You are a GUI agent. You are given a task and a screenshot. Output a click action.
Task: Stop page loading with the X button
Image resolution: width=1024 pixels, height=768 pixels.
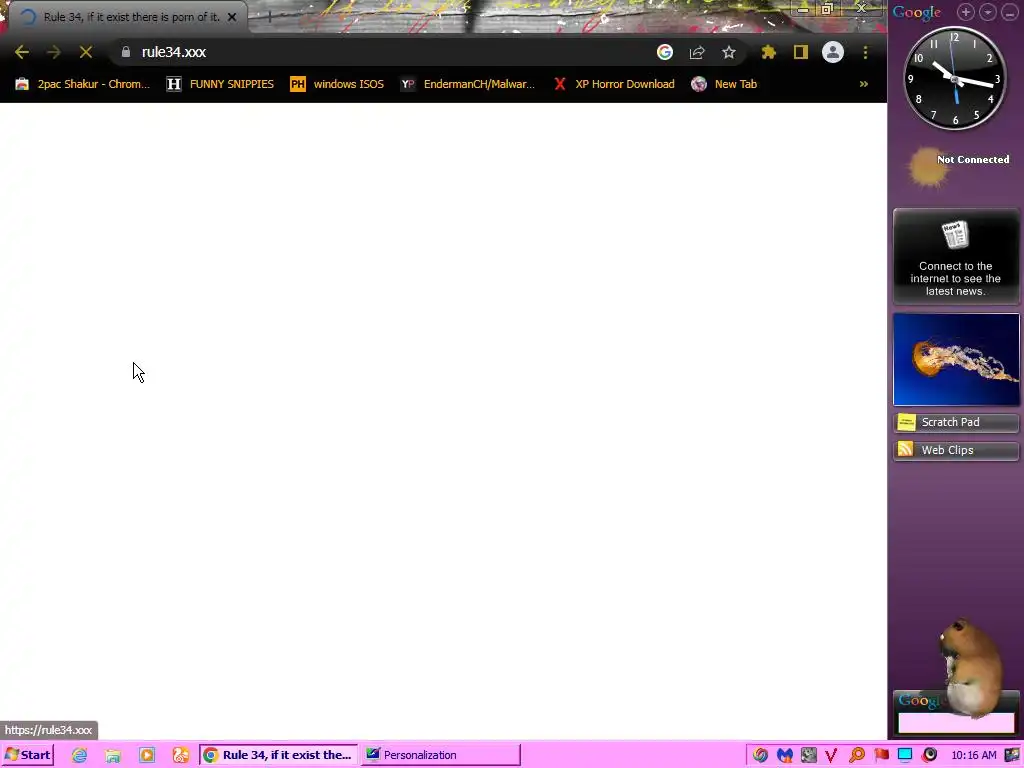[x=86, y=52]
